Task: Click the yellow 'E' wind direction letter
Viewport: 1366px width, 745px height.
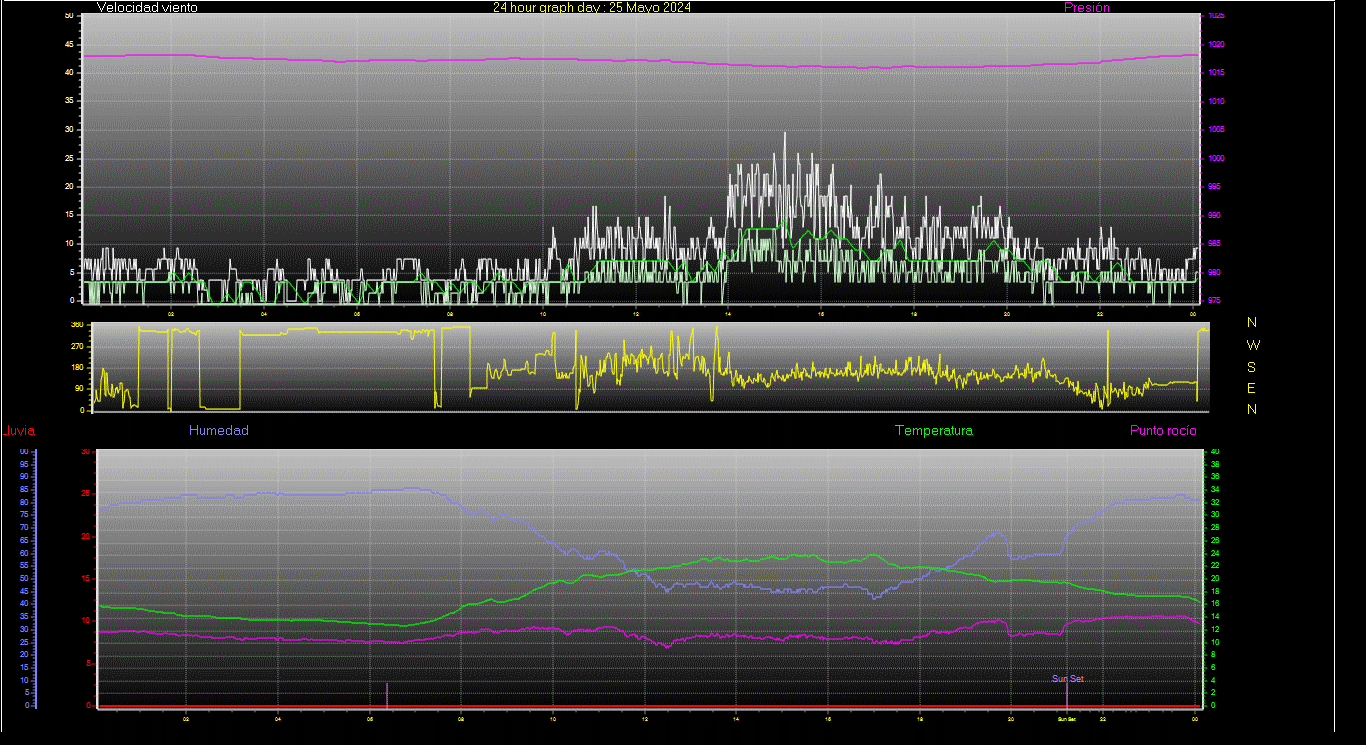Action: point(1252,388)
